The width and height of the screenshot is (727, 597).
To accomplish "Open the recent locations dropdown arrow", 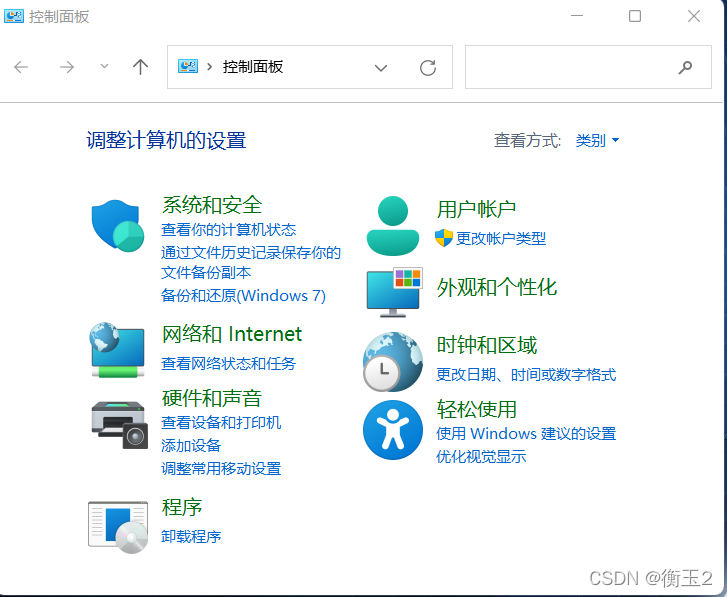I will [104, 66].
